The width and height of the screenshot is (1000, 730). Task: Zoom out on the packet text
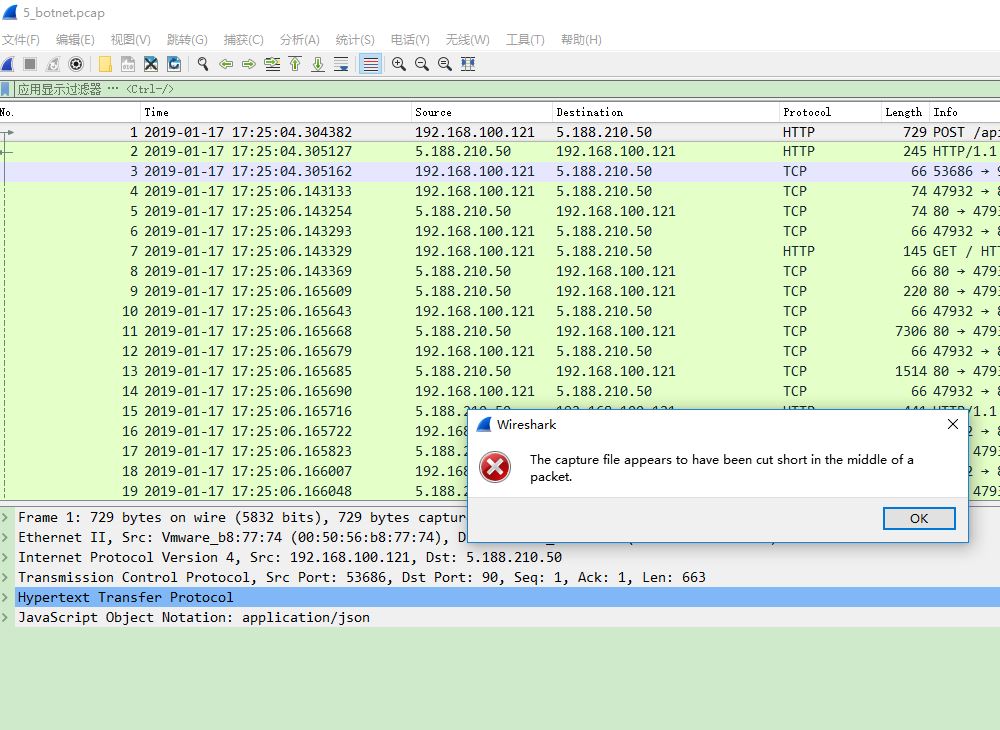coord(422,64)
